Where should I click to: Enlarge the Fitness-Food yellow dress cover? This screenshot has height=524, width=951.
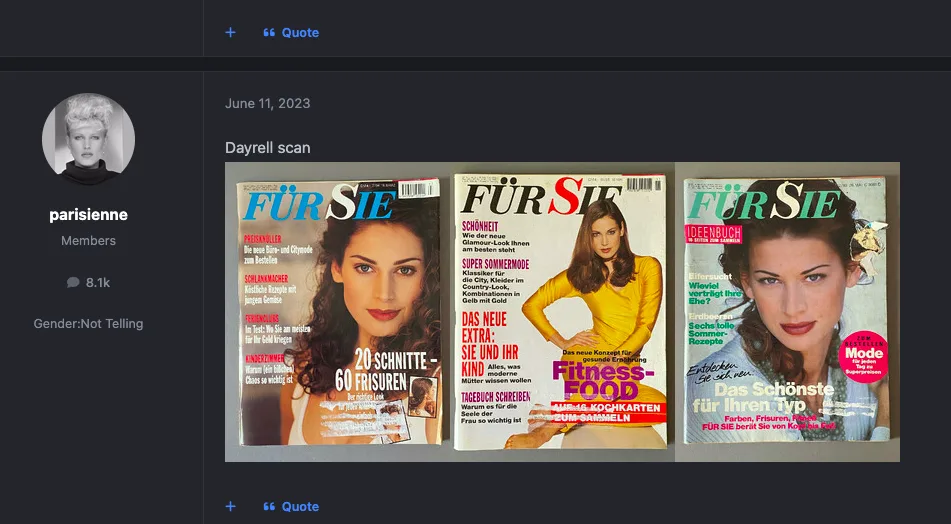(561, 312)
